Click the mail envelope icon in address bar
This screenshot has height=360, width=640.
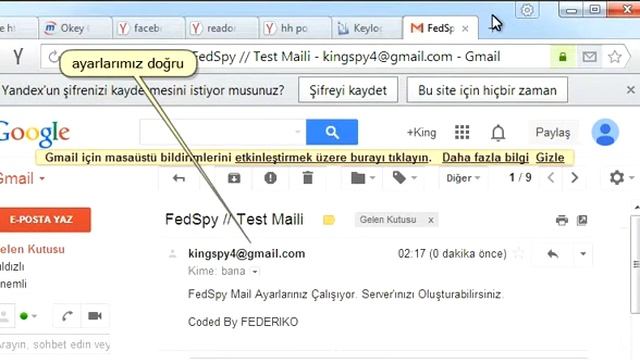[589, 57]
